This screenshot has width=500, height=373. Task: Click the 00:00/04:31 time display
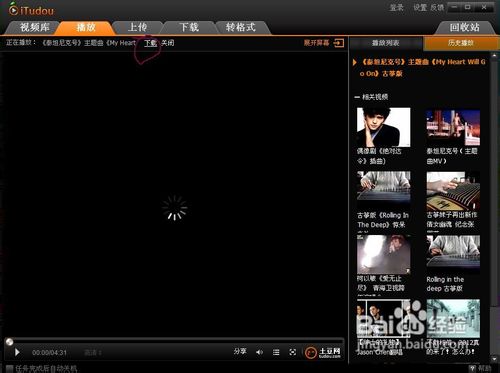click(49, 353)
